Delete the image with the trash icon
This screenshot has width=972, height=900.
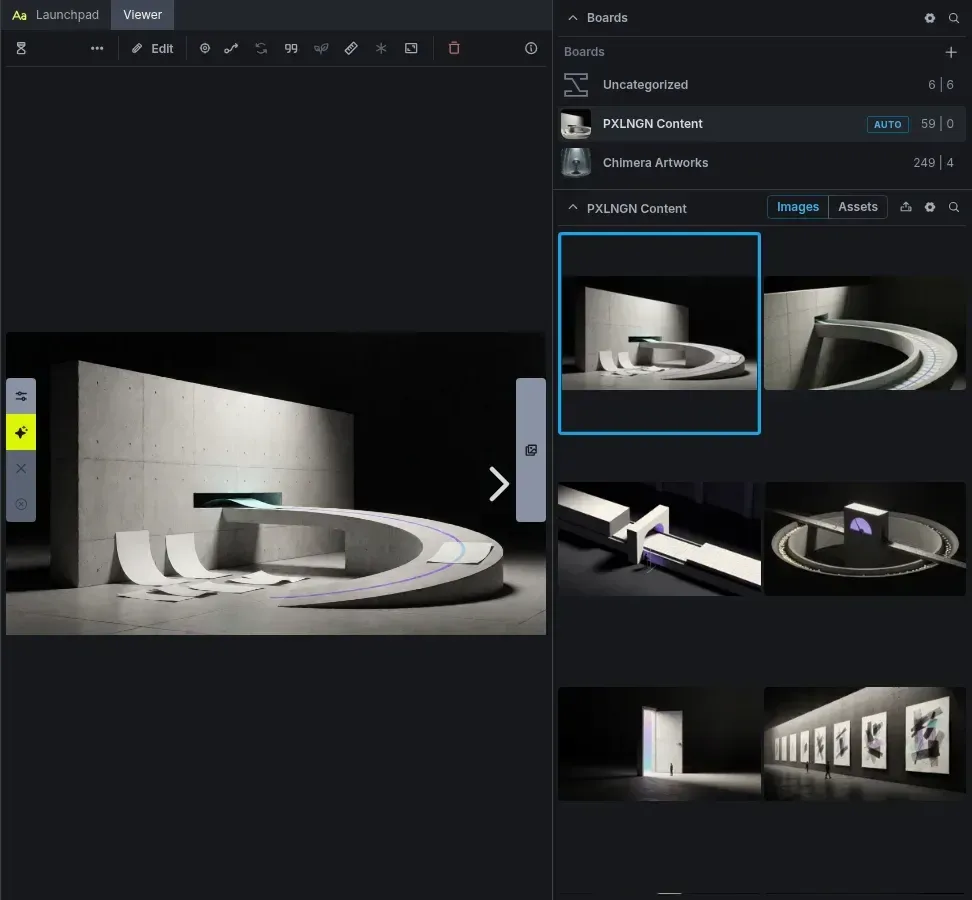click(x=454, y=48)
